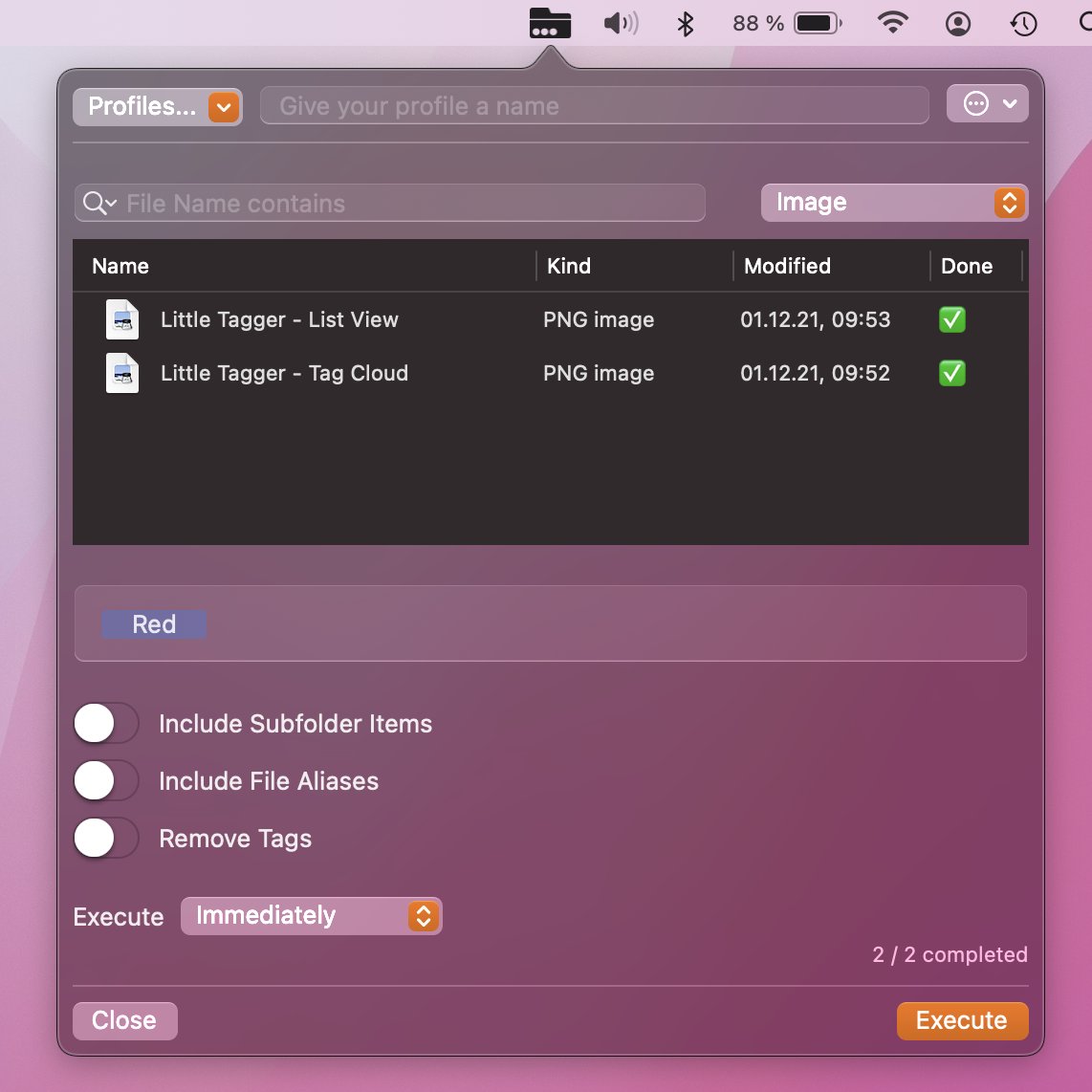Viewport: 1092px width, 1092px height.
Task: Click PNG image kind in Tag Cloud row
Action: pyautogui.click(x=599, y=373)
